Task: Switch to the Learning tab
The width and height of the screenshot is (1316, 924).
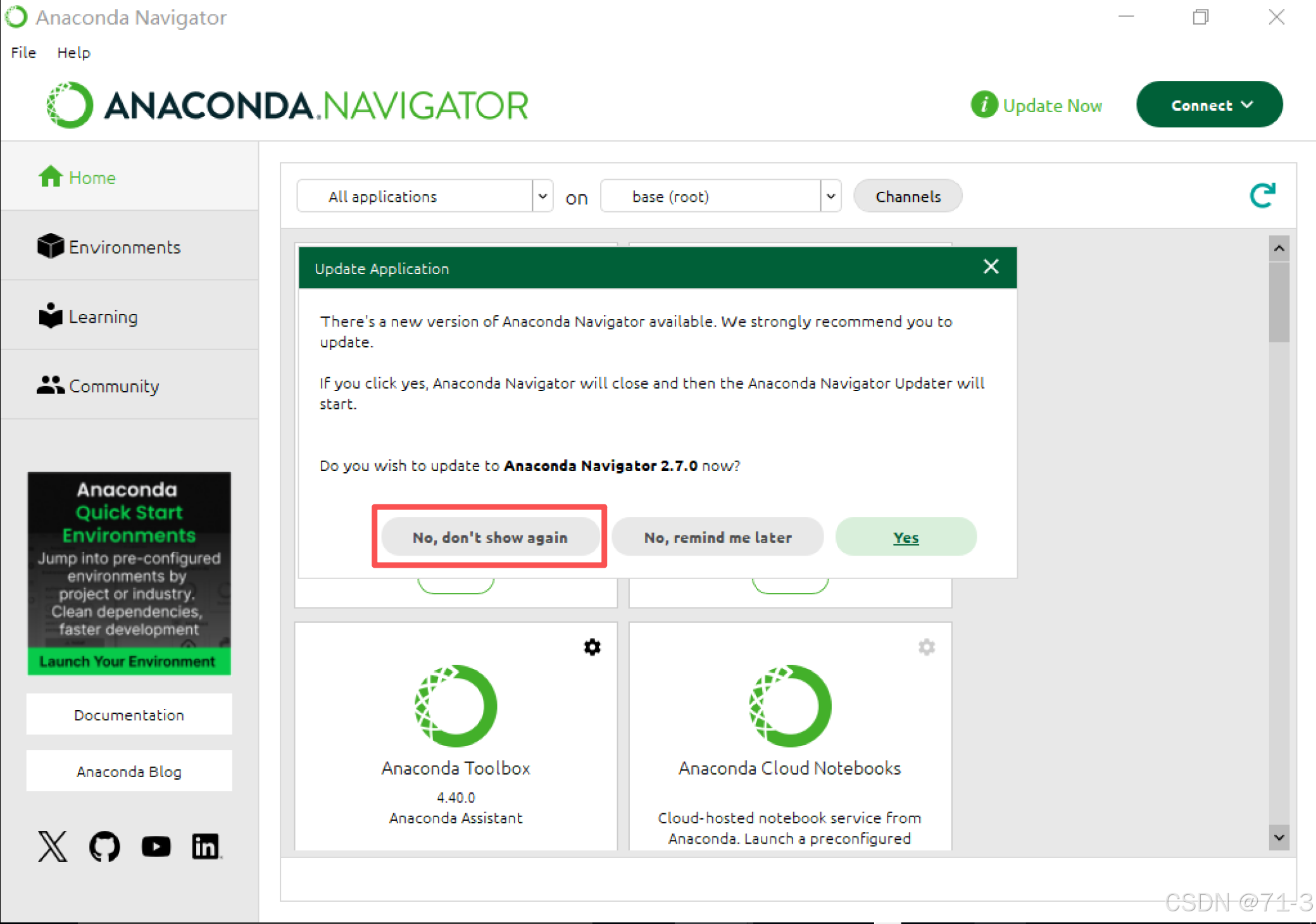Action: pos(130,316)
